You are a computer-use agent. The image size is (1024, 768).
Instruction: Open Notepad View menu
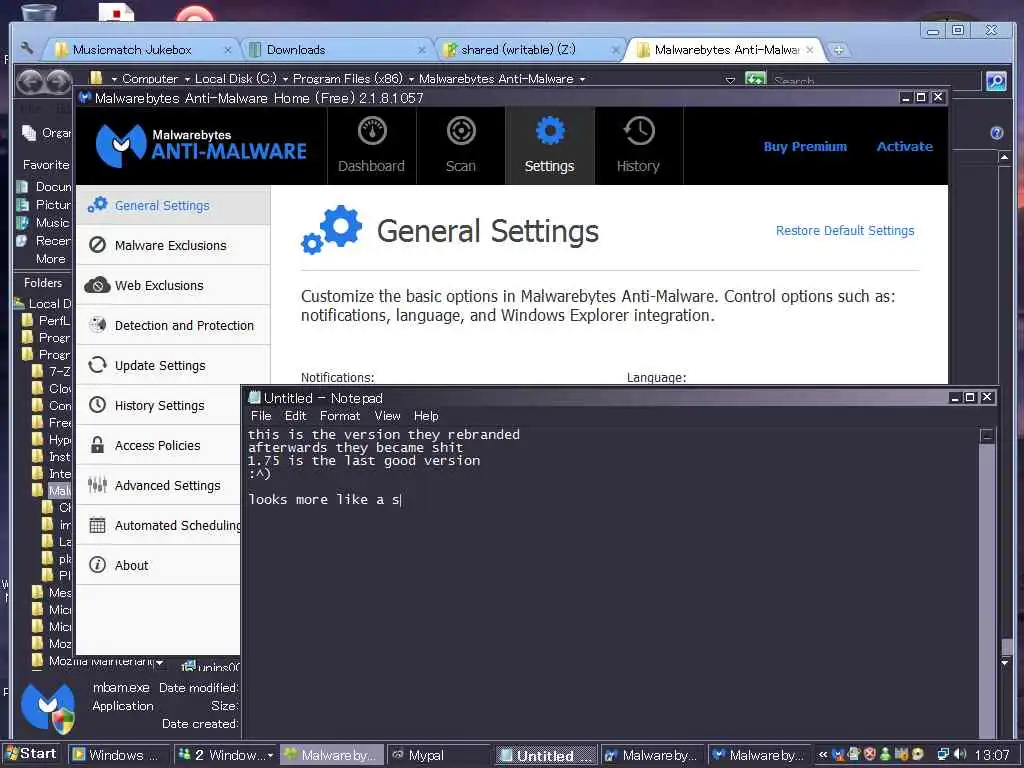click(x=387, y=416)
